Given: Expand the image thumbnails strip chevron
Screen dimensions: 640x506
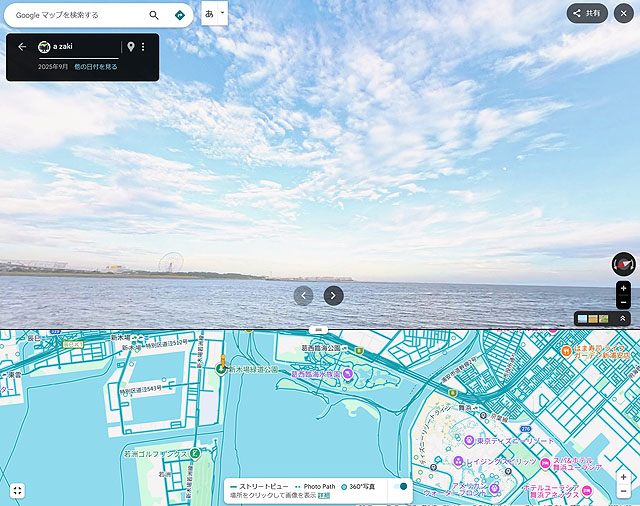Looking at the screenshot, I should (622, 319).
